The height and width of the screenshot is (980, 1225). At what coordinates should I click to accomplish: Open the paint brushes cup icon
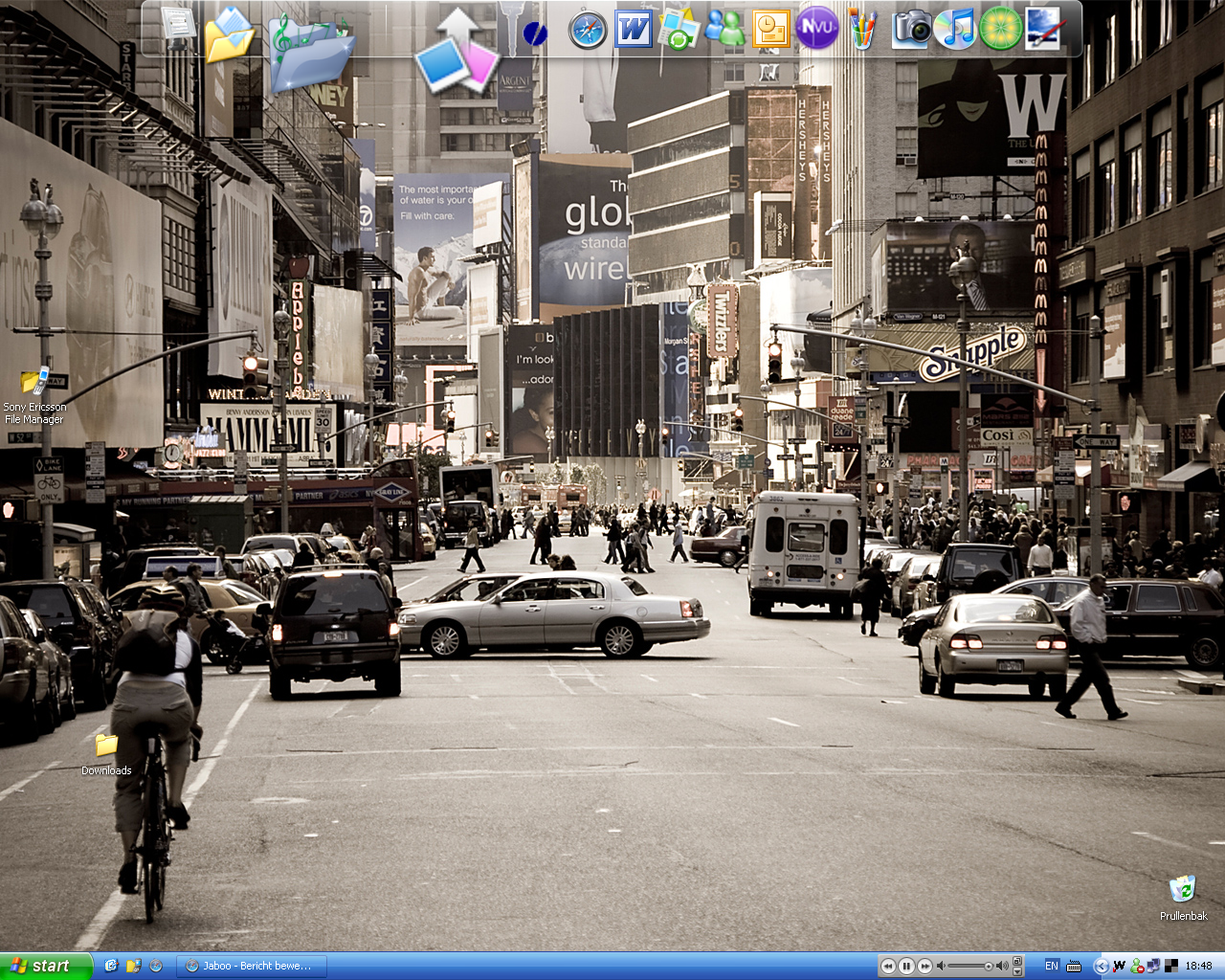[x=862, y=30]
